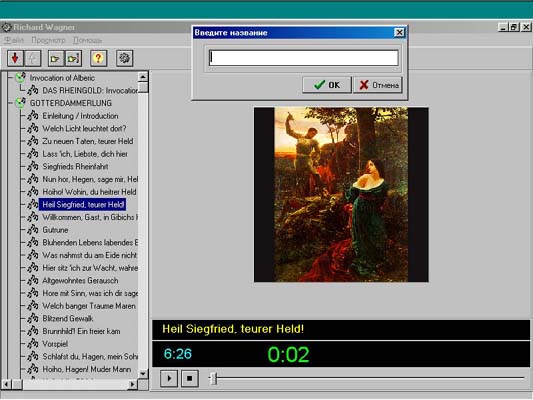Image resolution: width=533 pixels, height=400 pixels.
Task: Select track Lass 'ich, Liebste, dich hier
Action: pos(85,154)
